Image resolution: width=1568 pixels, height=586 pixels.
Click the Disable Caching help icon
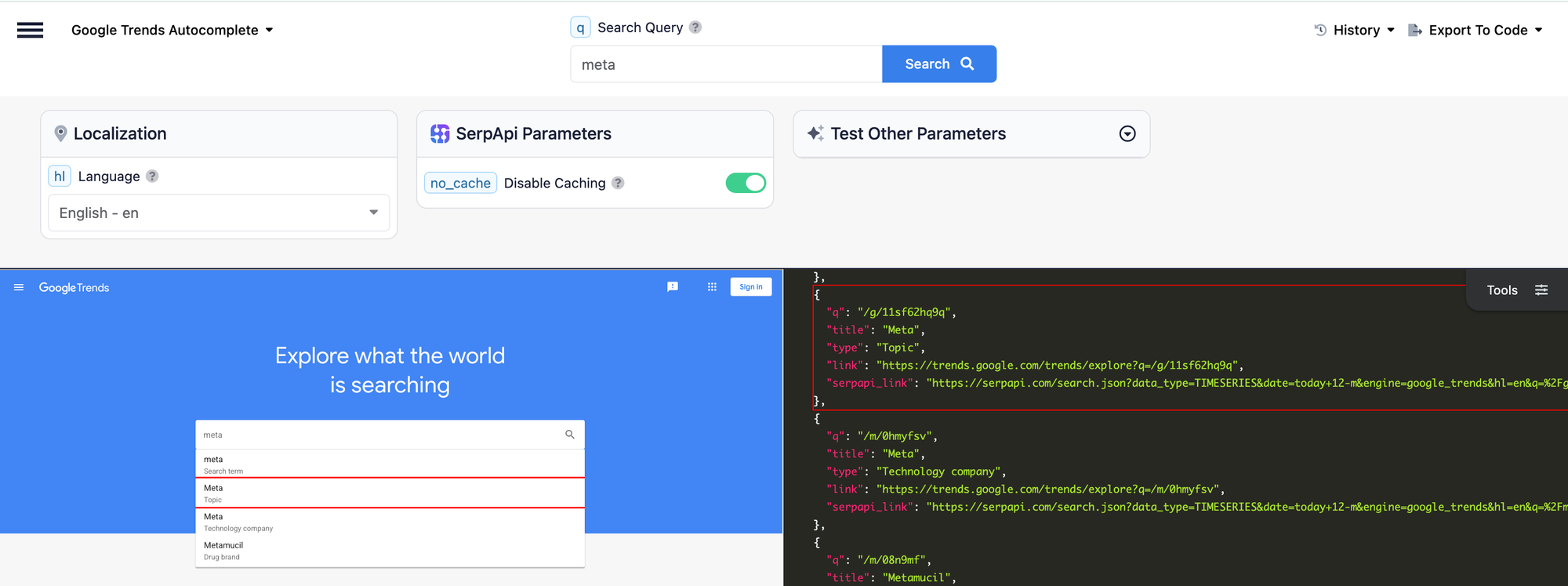pyautogui.click(x=618, y=183)
